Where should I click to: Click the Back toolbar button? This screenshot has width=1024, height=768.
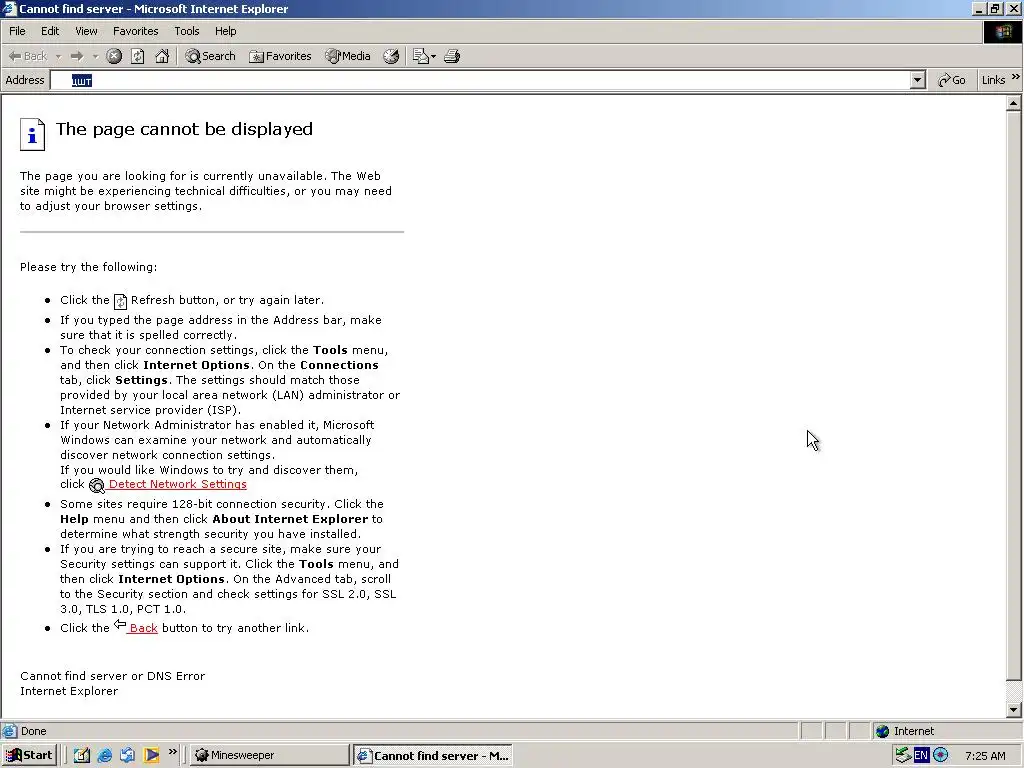point(27,56)
